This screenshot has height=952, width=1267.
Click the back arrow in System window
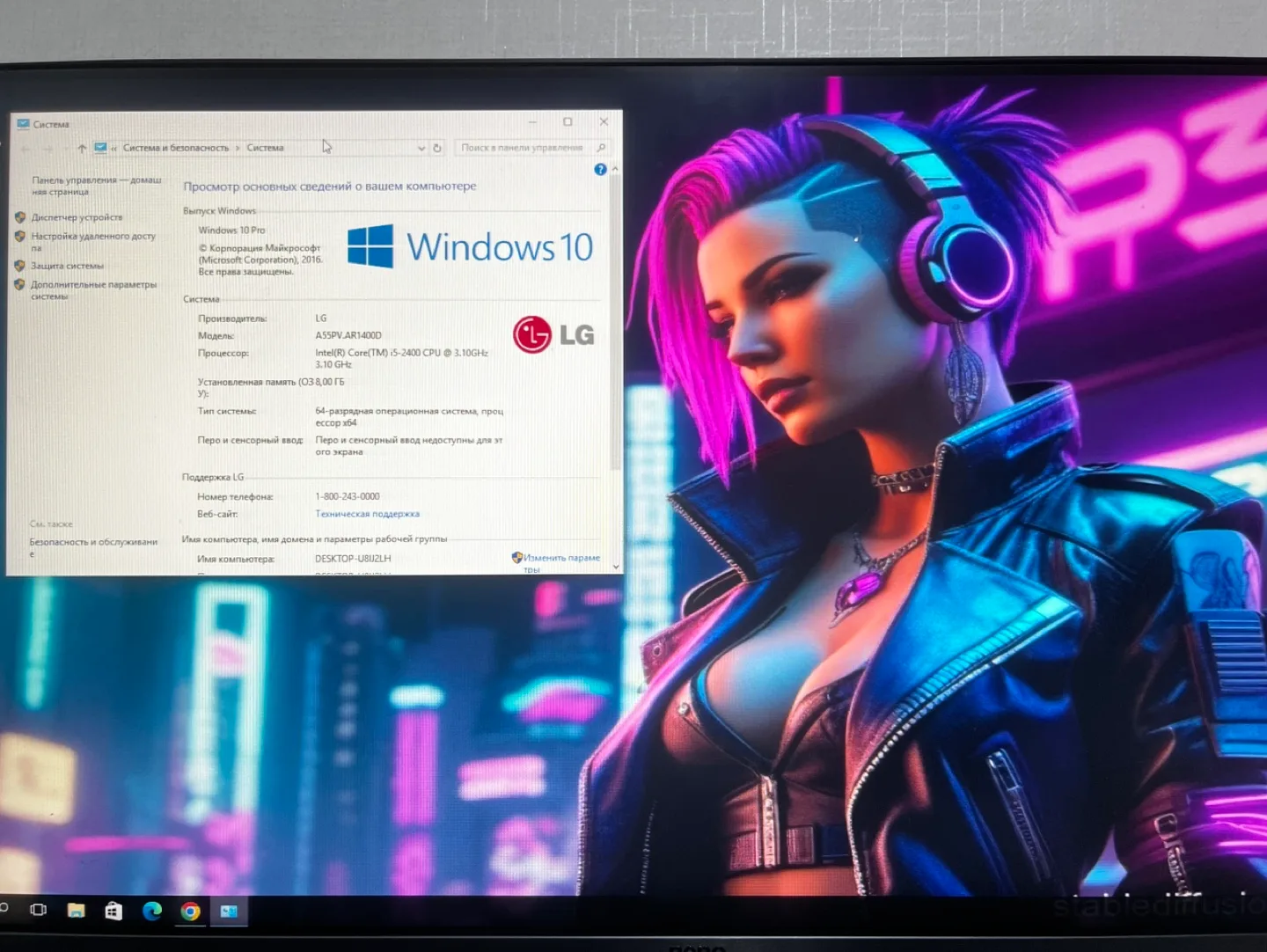[26, 149]
